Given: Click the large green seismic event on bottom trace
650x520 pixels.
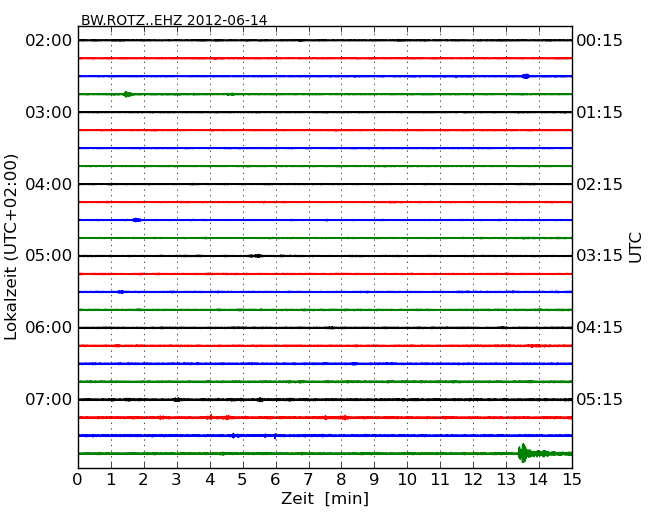Looking at the screenshot, I should [535, 453].
